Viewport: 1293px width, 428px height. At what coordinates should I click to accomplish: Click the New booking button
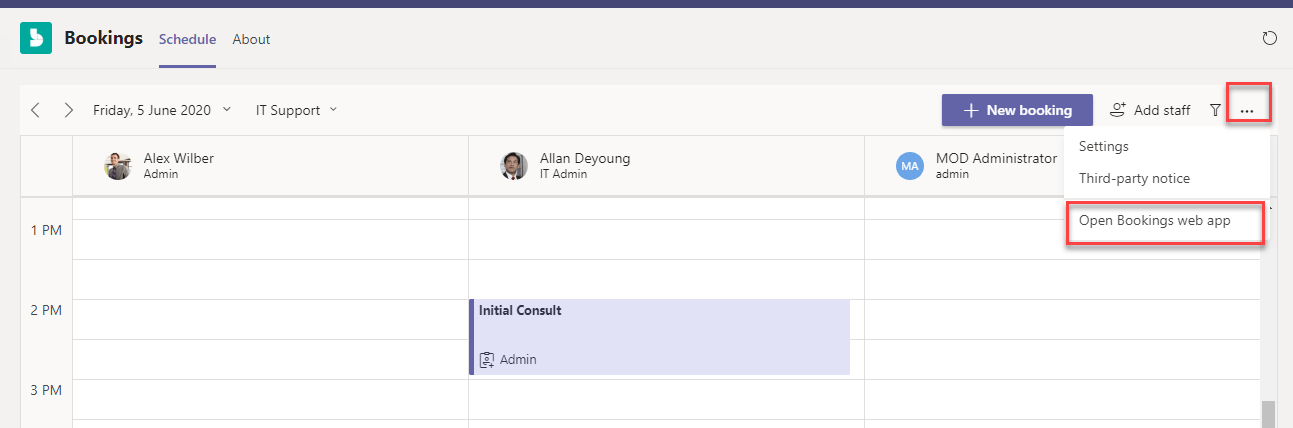point(1017,110)
